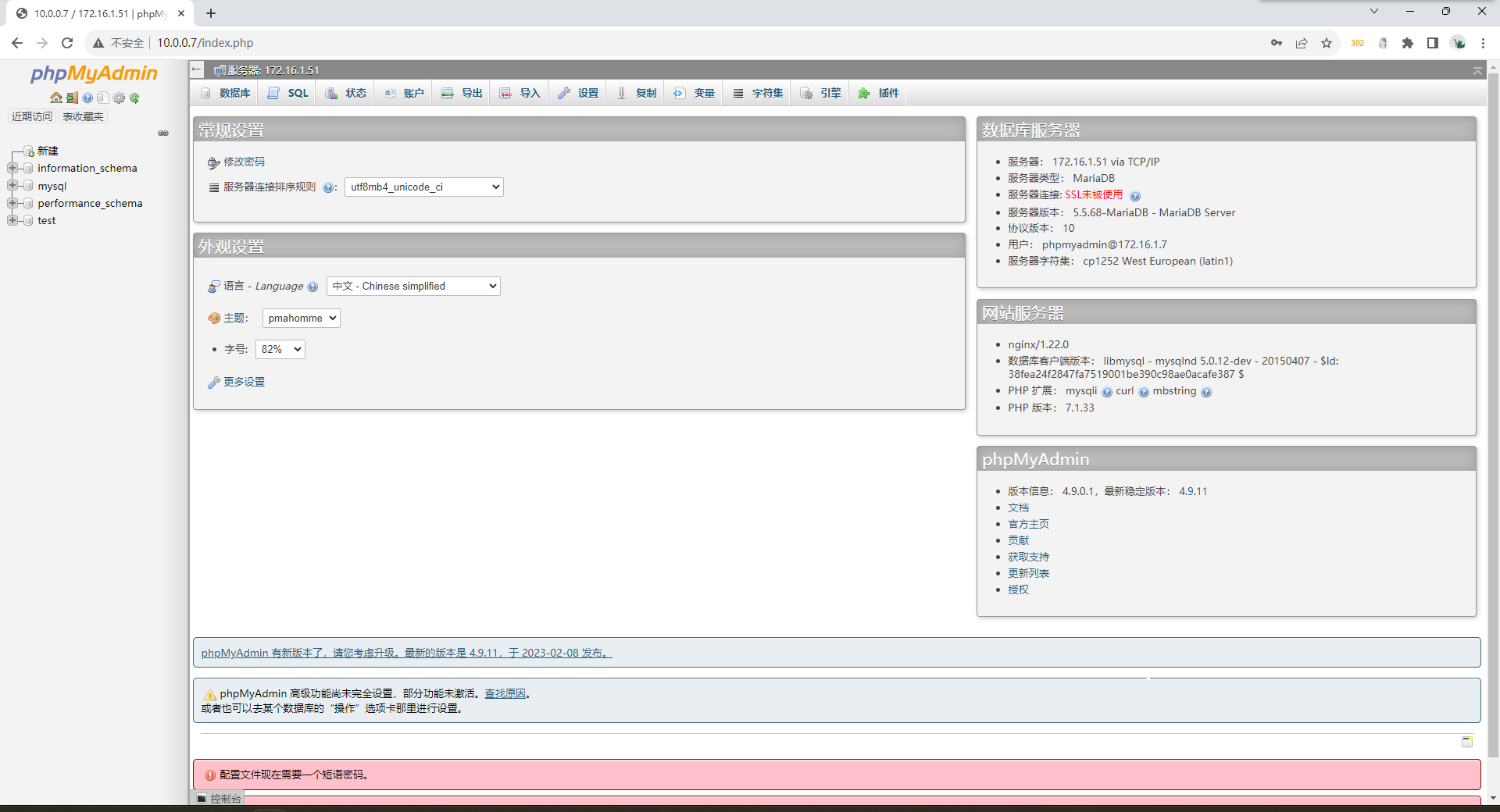Screen dimensions: 1500x812
Task: Collapse navigation panel with the arrow button
Action: point(197,69)
